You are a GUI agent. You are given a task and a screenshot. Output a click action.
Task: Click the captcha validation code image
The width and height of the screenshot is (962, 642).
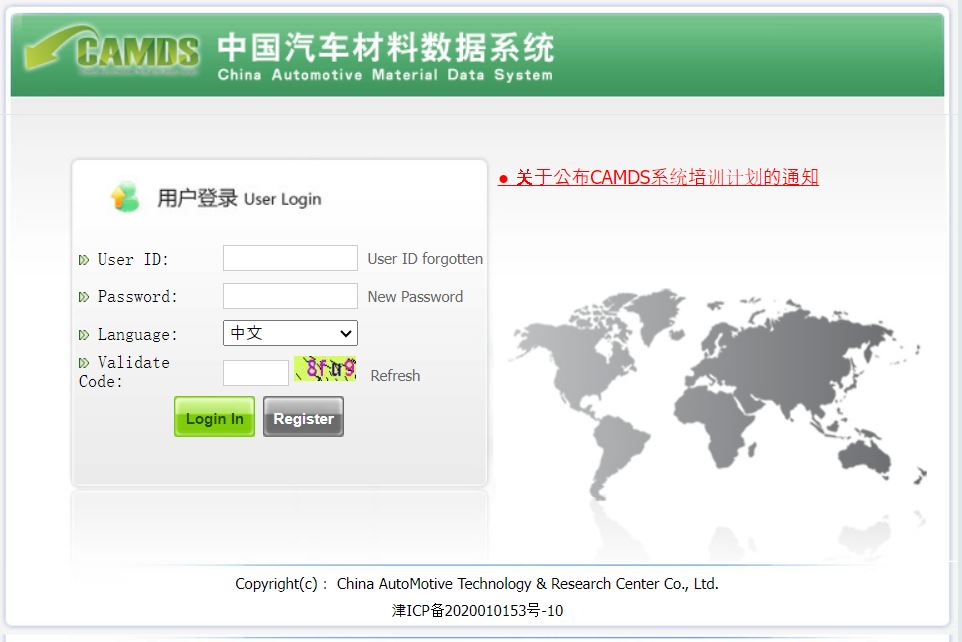[x=325, y=369]
